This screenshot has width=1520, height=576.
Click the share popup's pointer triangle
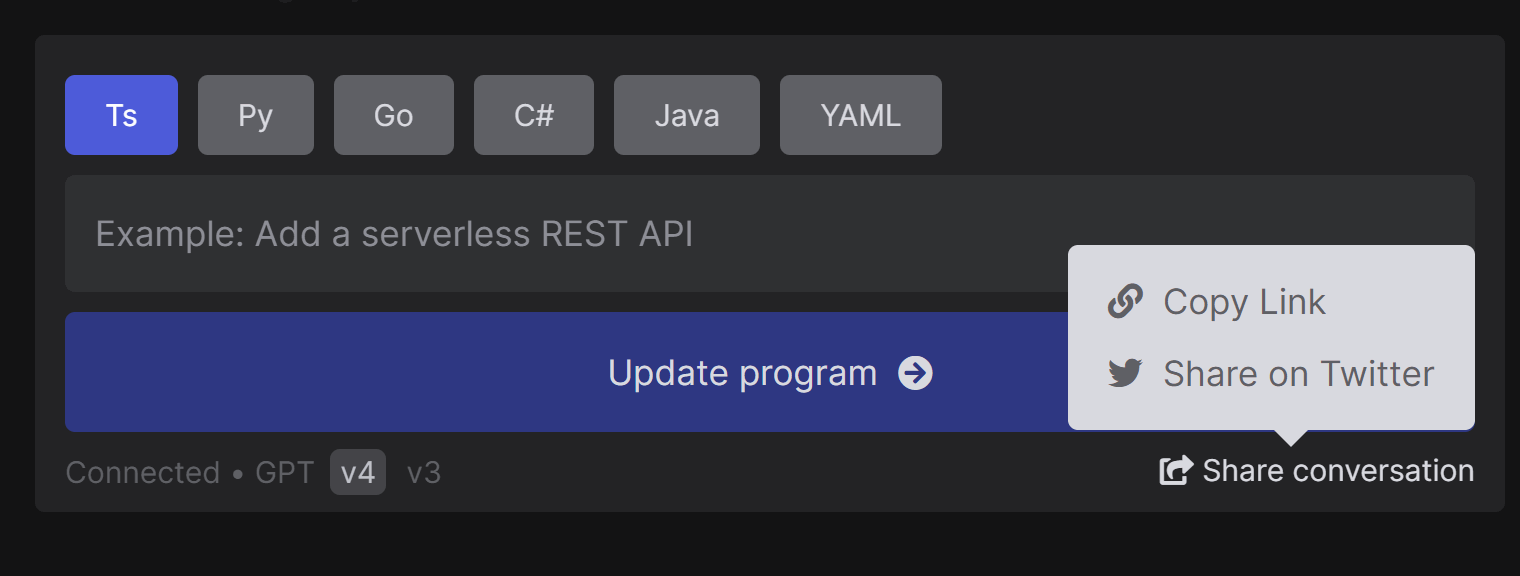tap(1291, 437)
